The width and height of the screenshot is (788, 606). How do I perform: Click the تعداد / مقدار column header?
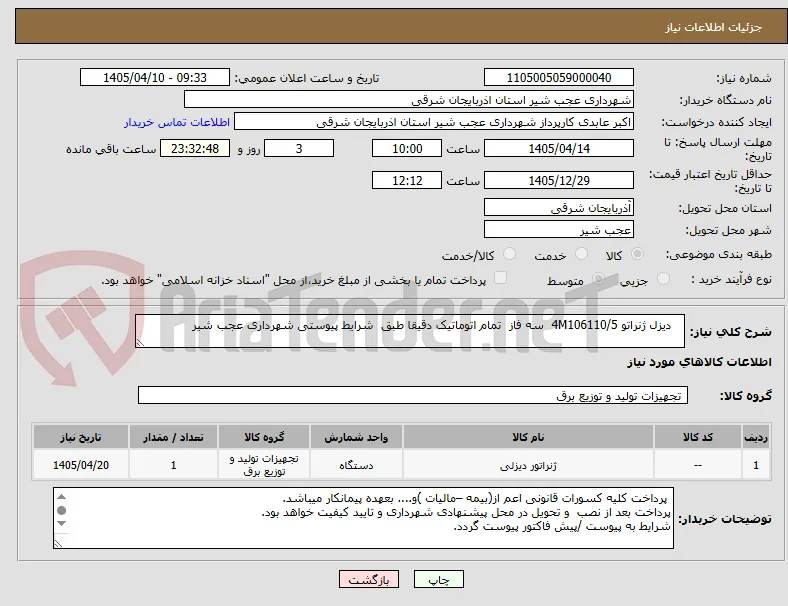pos(173,437)
